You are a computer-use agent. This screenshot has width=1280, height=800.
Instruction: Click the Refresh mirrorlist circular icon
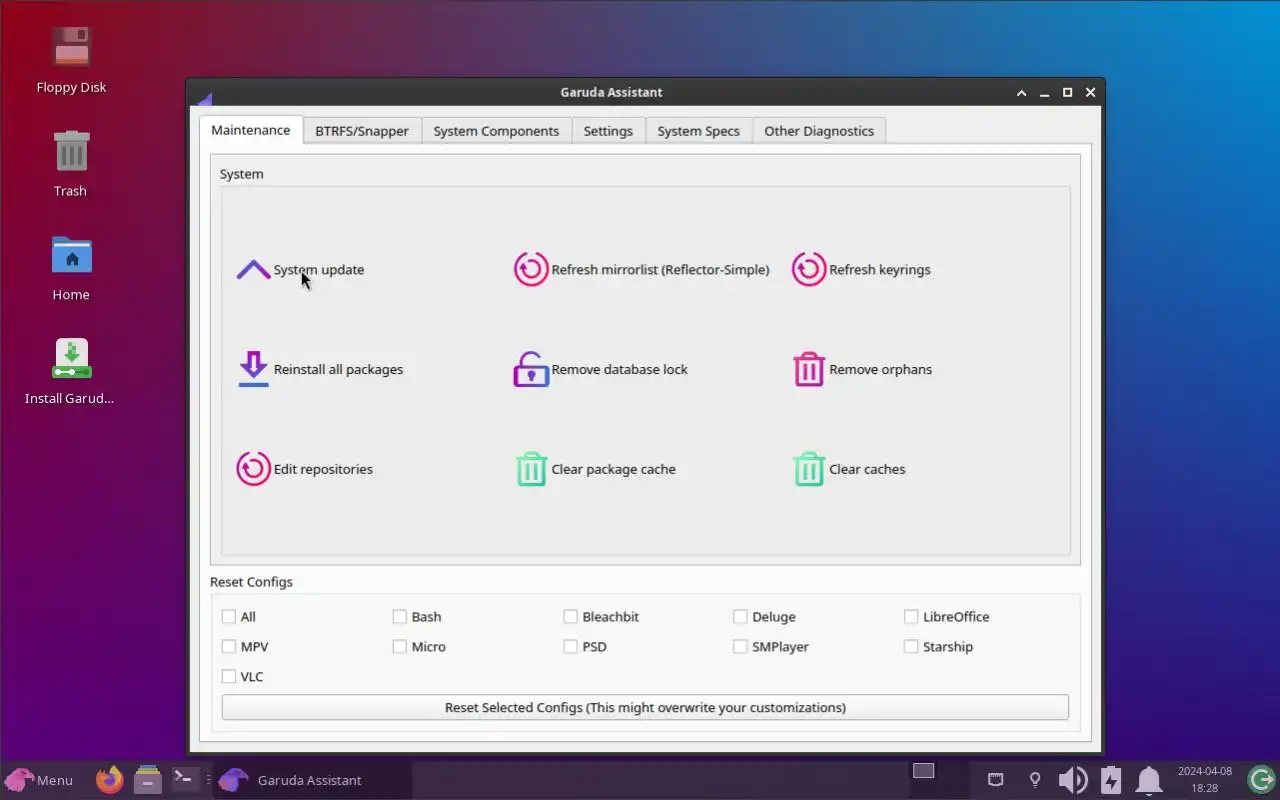531,269
